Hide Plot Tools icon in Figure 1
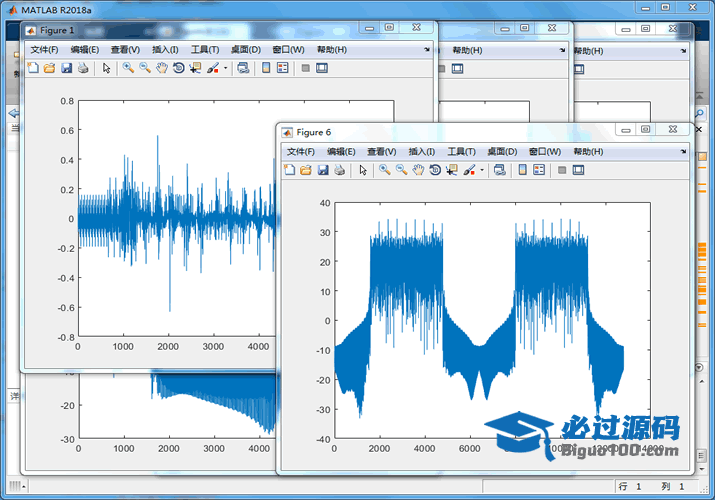The image size is (715, 500). [306, 68]
